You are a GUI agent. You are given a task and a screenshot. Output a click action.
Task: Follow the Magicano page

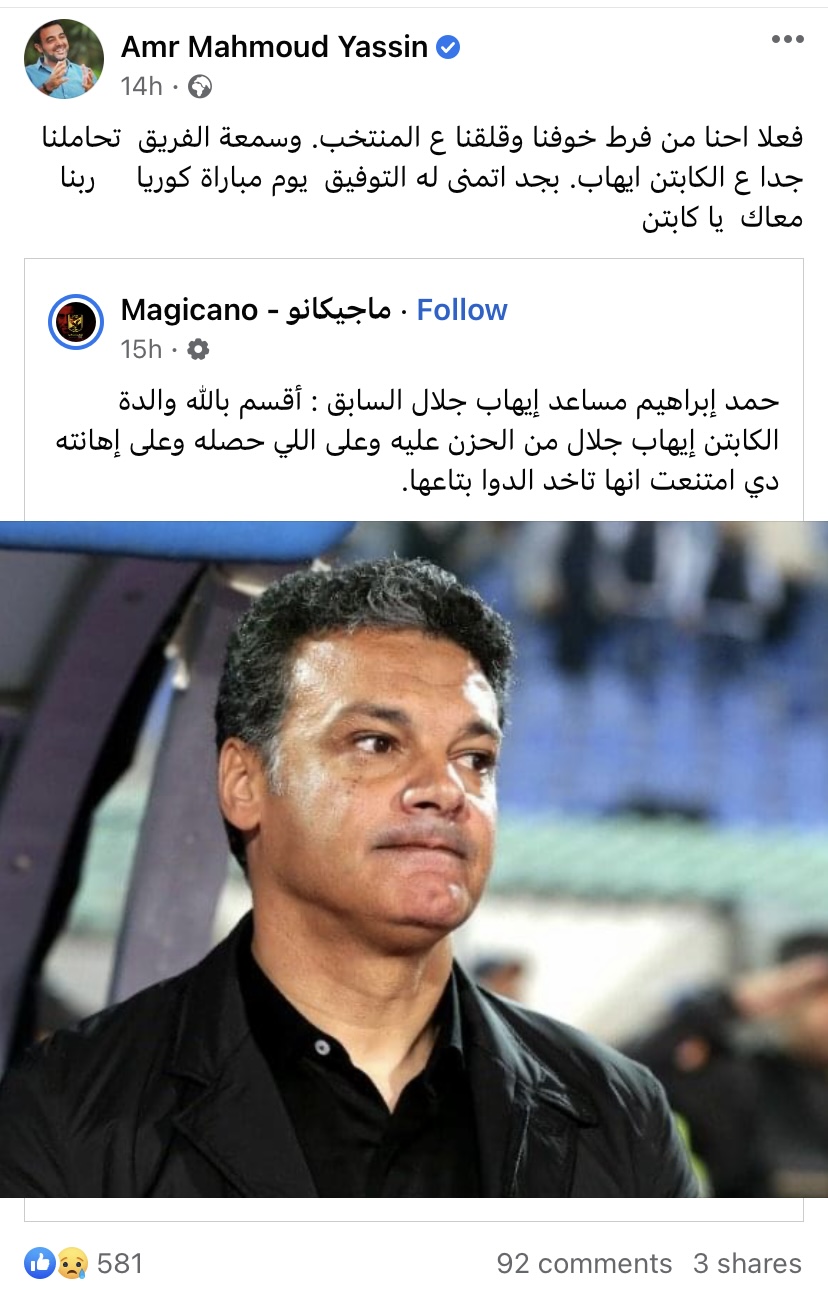pyautogui.click(x=462, y=310)
